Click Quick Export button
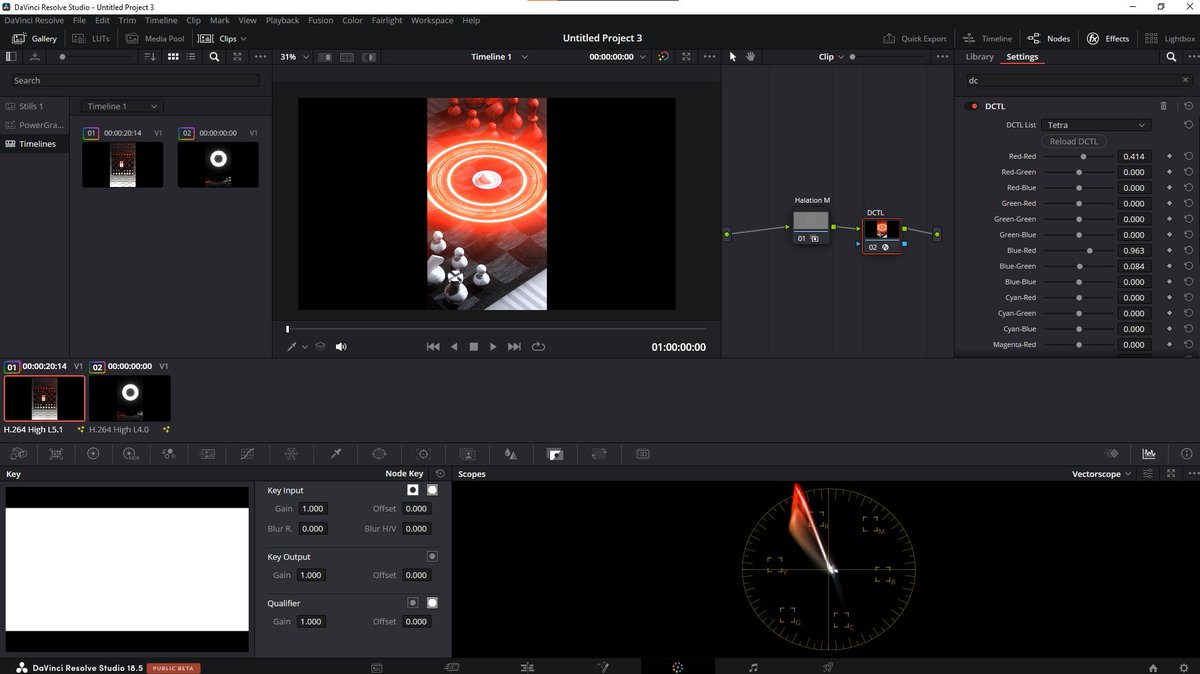The height and width of the screenshot is (674, 1200). [x=914, y=39]
